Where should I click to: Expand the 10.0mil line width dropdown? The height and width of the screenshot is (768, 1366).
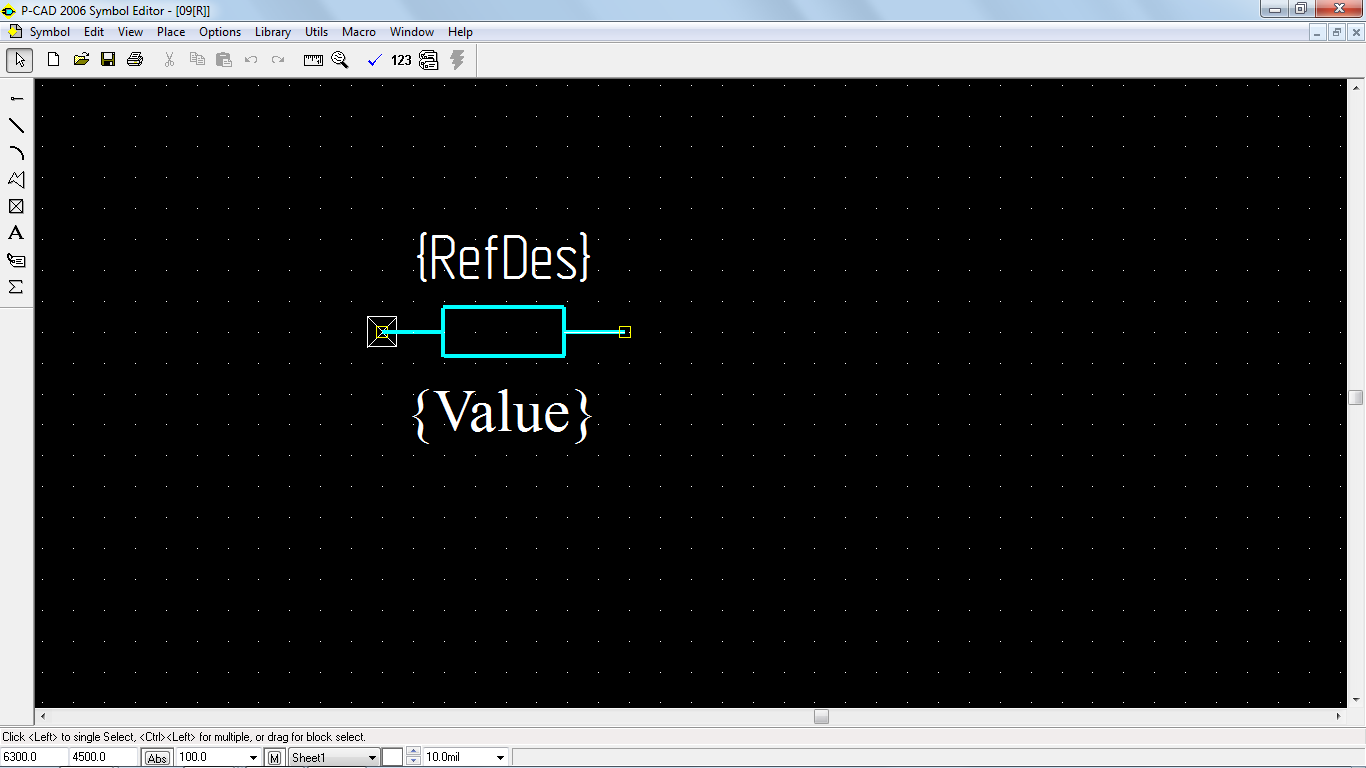pyautogui.click(x=500, y=758)
